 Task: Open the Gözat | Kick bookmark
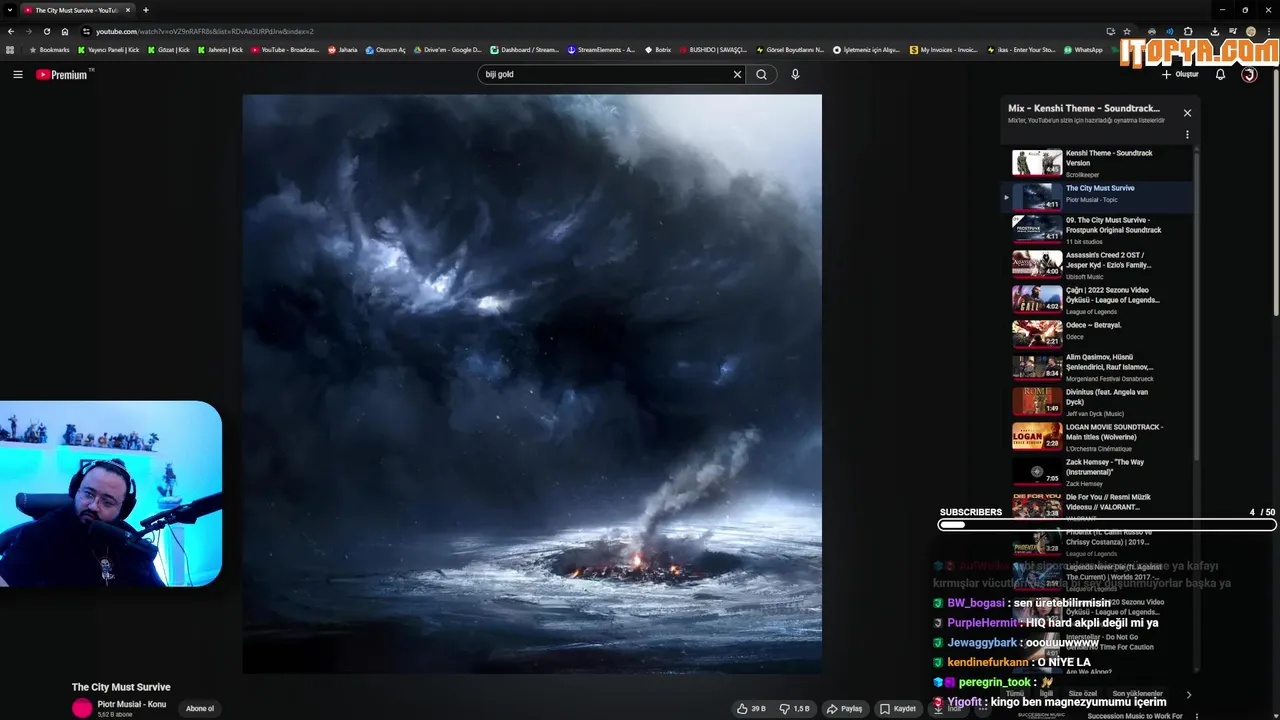(168, 49)
